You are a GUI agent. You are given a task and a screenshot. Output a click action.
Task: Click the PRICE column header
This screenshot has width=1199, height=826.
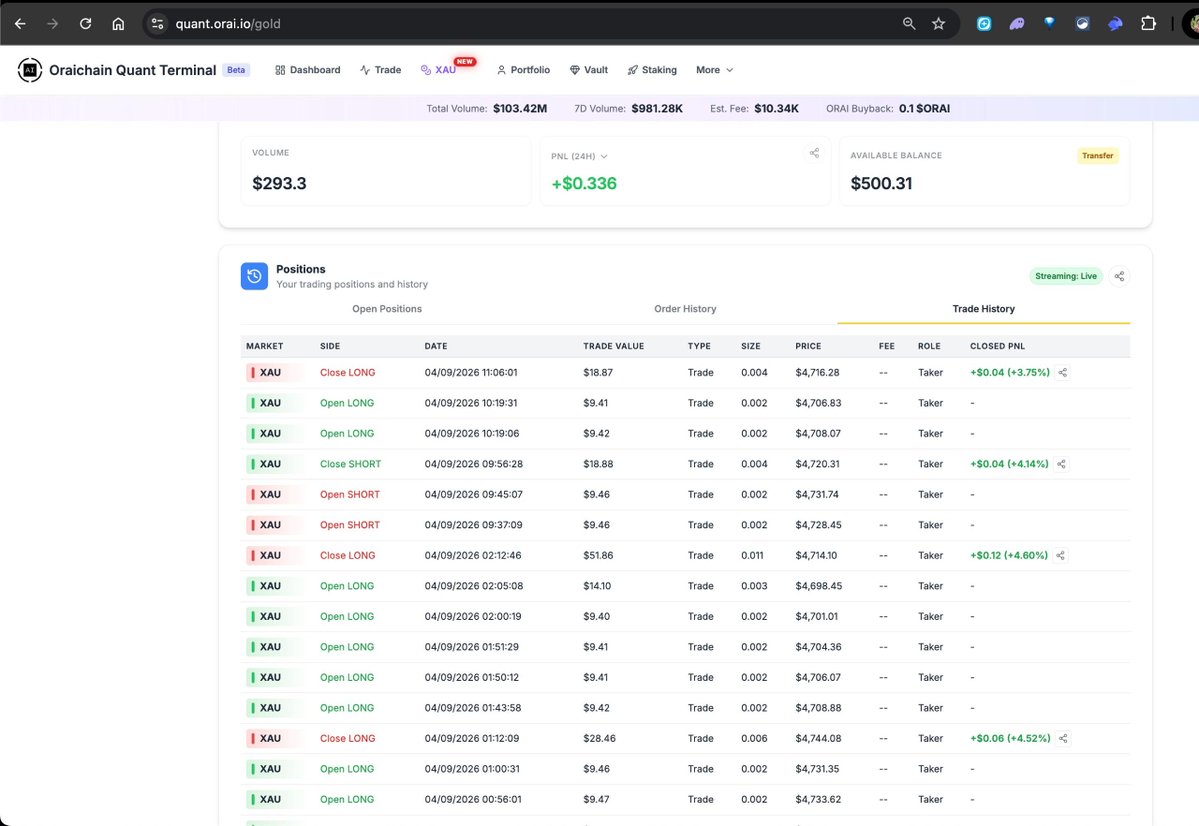click(x=807, y=346)
